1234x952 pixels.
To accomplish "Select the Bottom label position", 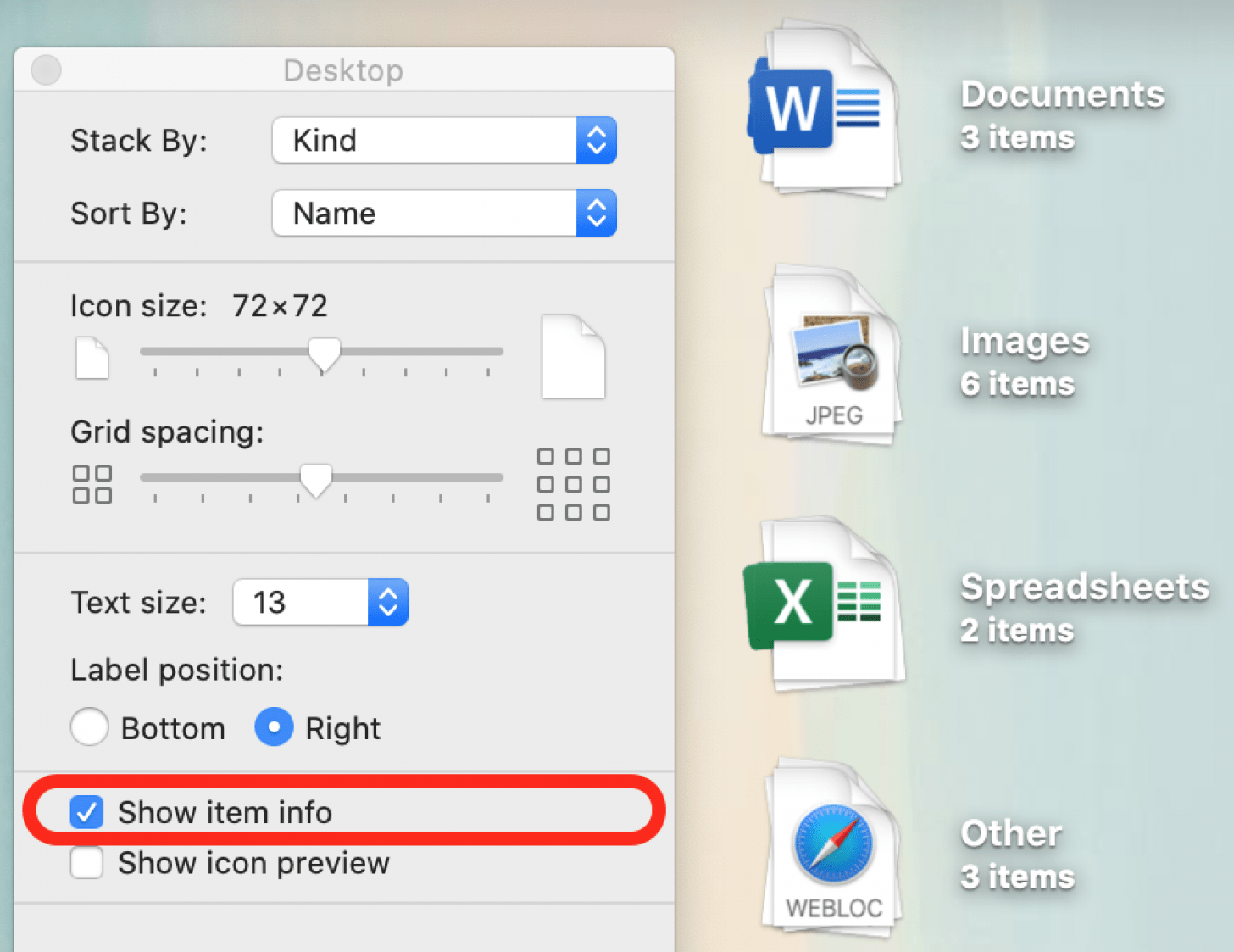I will [89, 727].
